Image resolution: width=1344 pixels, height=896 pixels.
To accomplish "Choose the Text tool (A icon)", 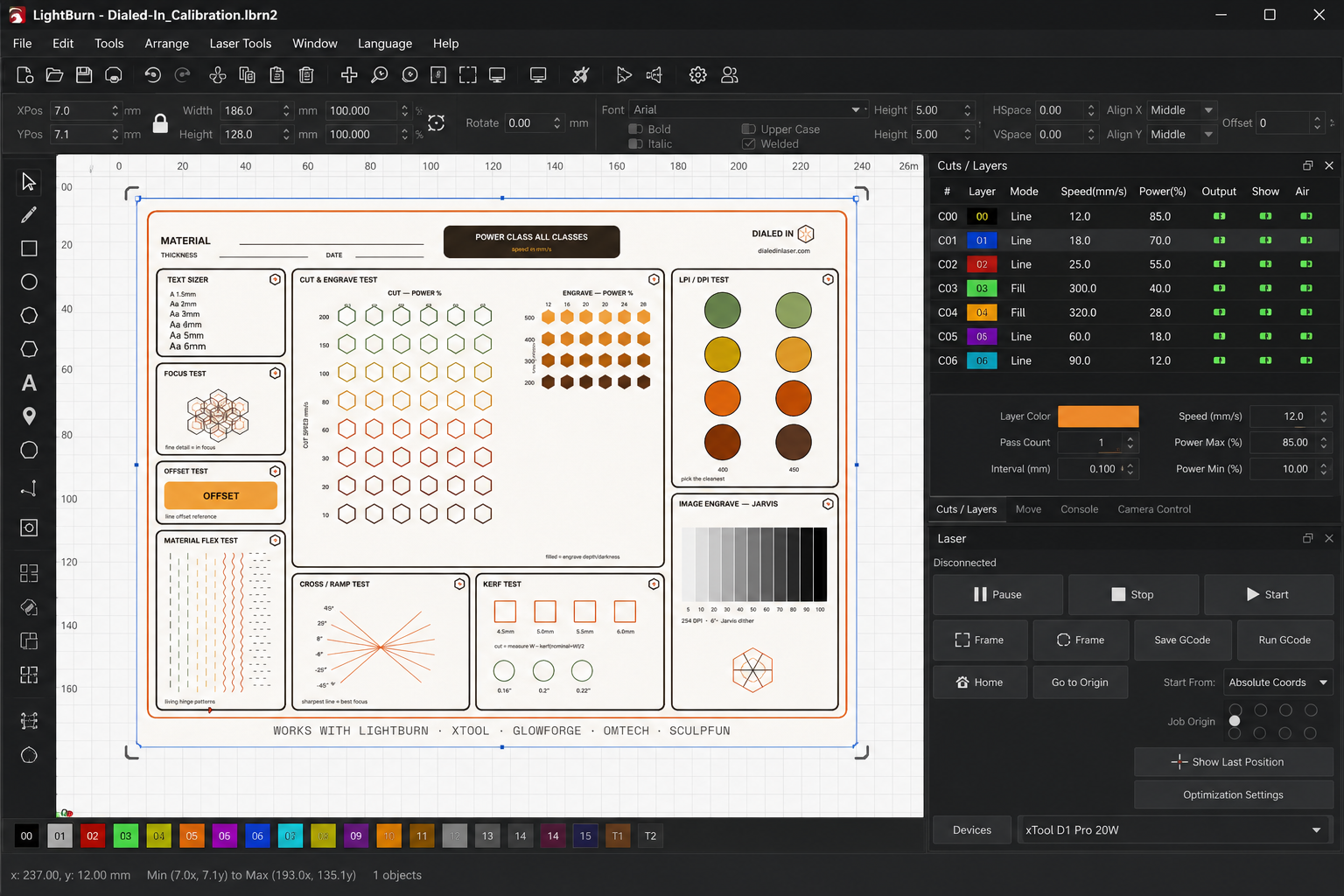I will pyautogui.click(x=29, y=382).
